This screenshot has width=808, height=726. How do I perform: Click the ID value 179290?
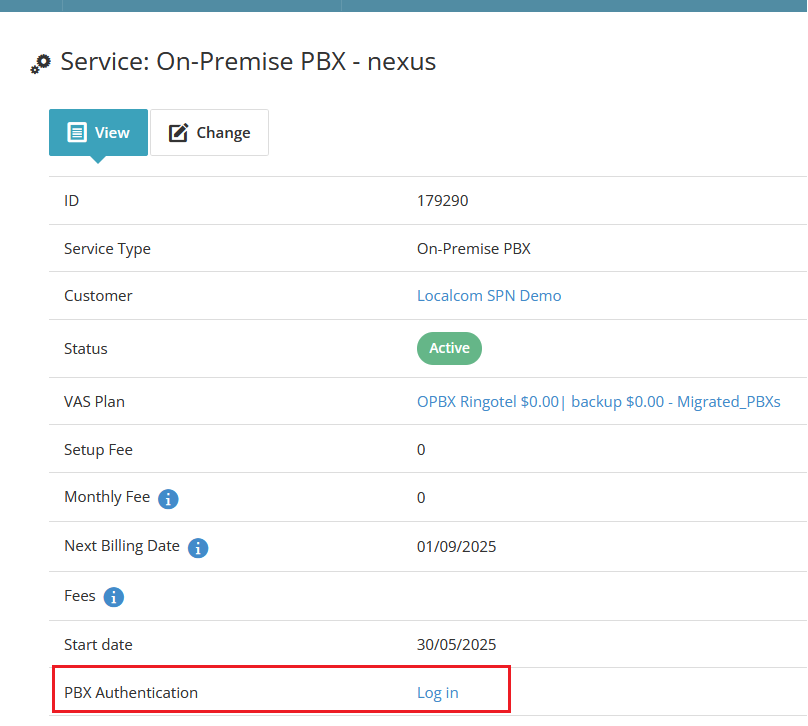[442, 201]
